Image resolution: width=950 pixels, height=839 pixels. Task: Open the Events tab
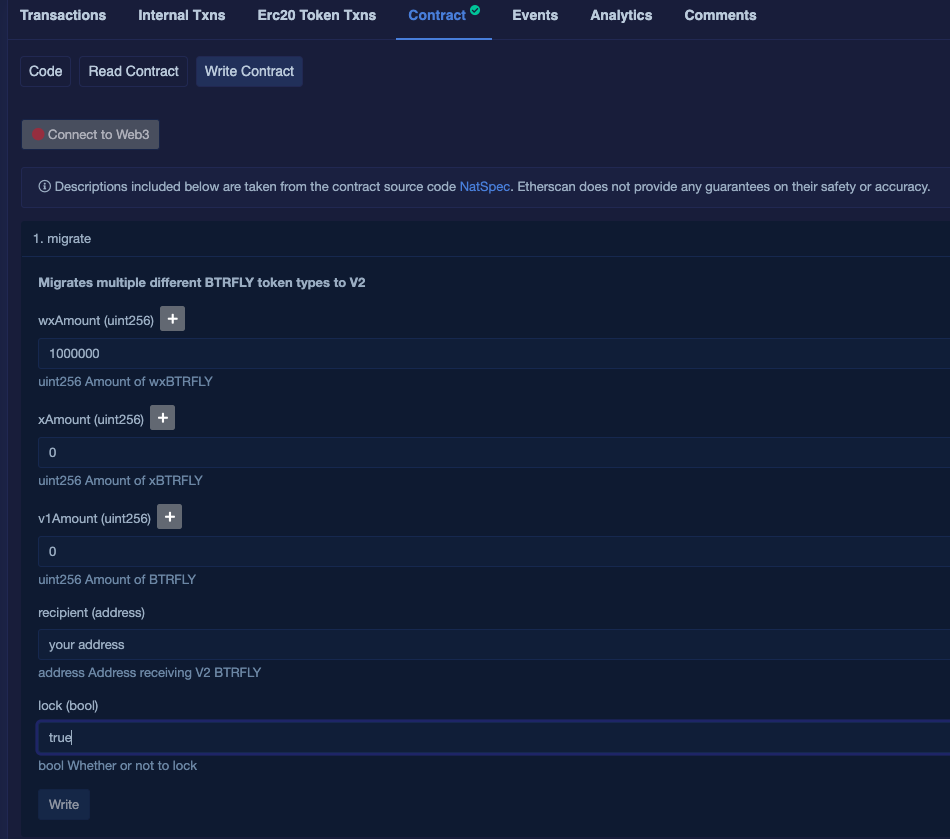click(535, 16)
